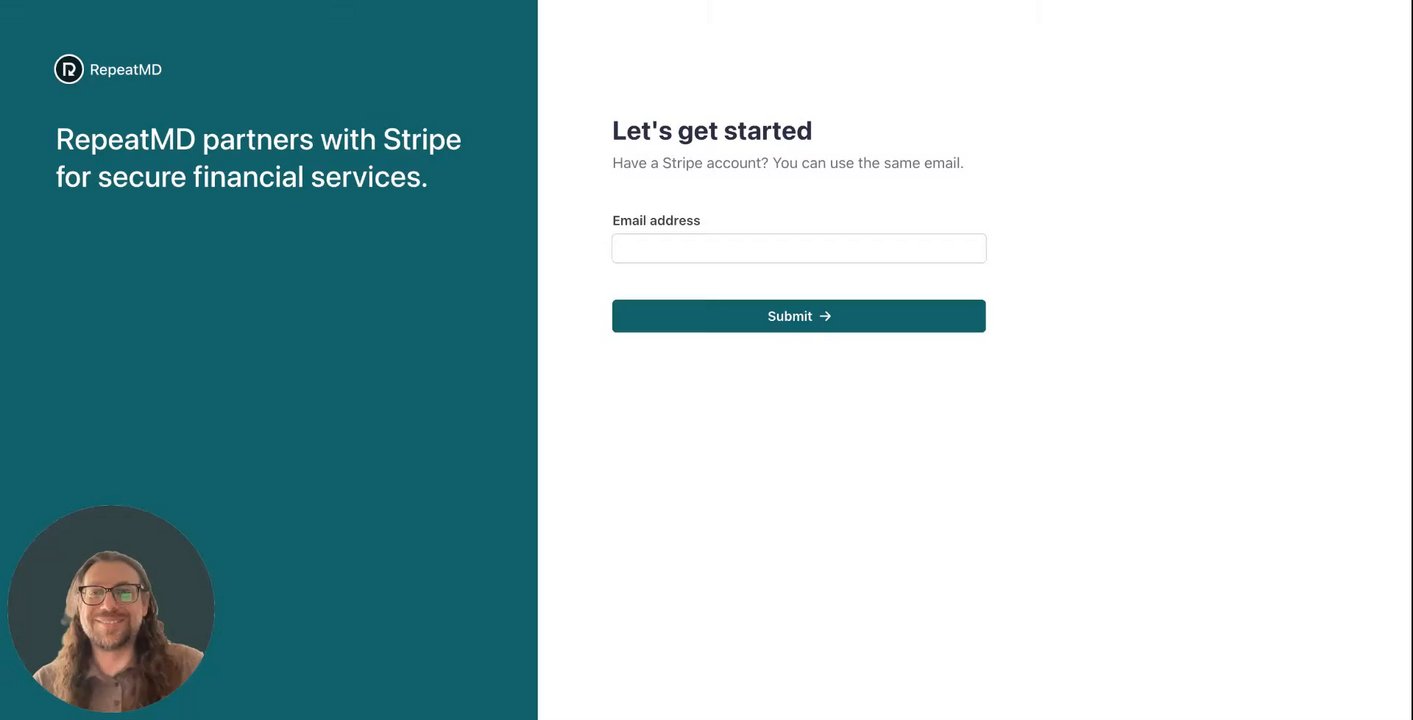Click the word "partners" in the headline
1413x720 pixels.
pos(258,139)
